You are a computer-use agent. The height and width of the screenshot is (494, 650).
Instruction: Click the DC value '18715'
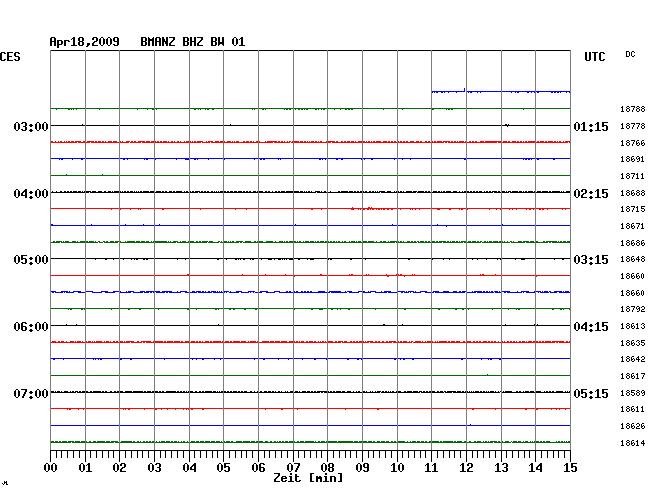pos(633,209)
